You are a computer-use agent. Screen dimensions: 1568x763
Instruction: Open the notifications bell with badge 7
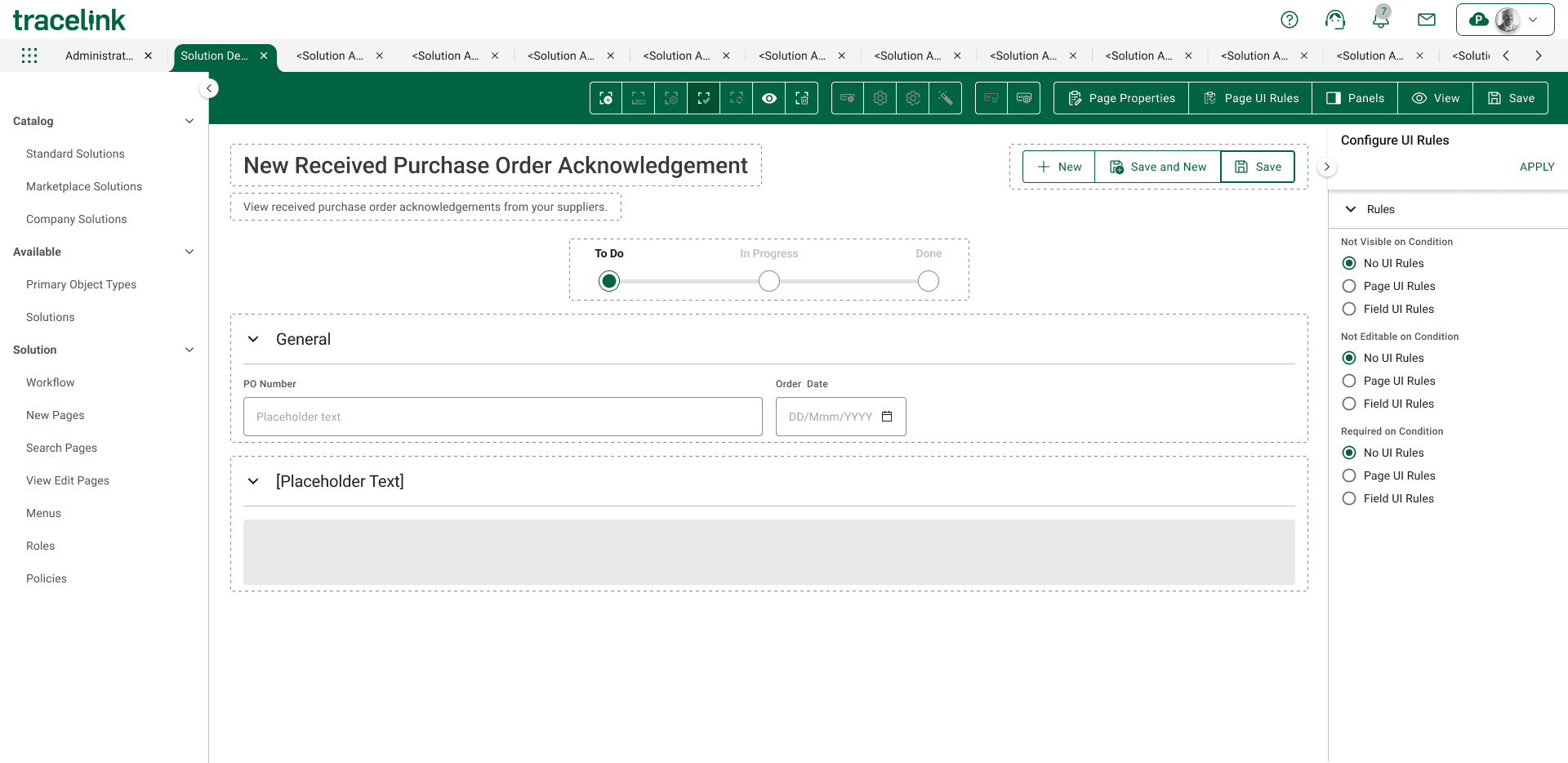pos(1381,18)
